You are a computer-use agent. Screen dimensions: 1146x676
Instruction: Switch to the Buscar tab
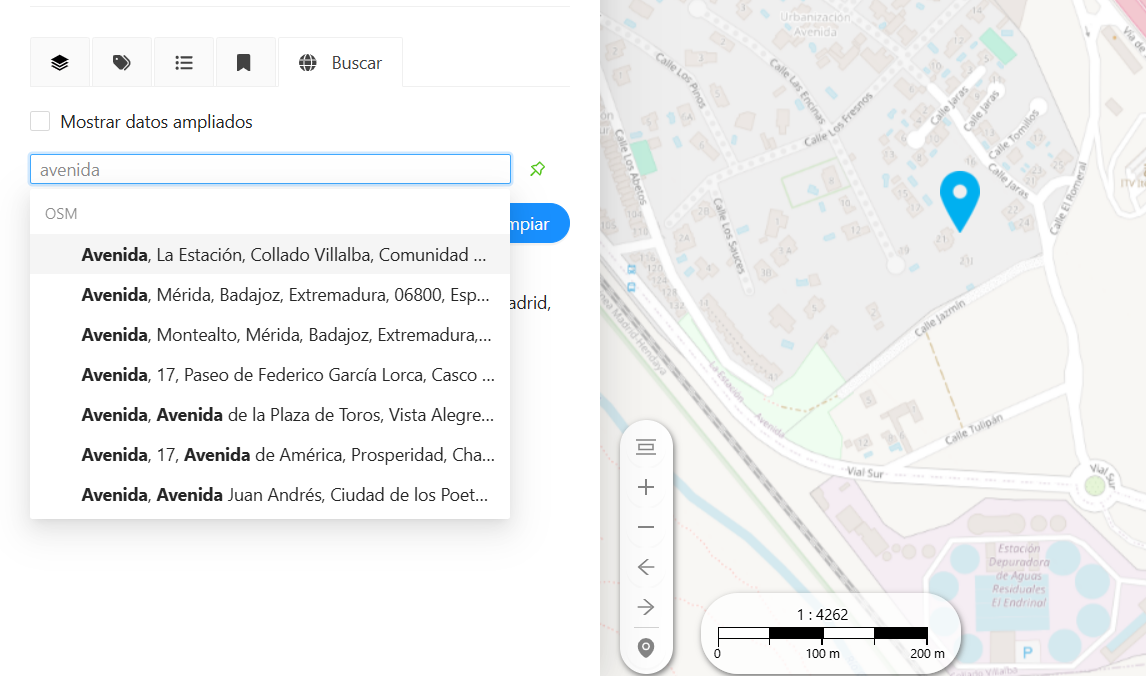click(x=341, y=63)
